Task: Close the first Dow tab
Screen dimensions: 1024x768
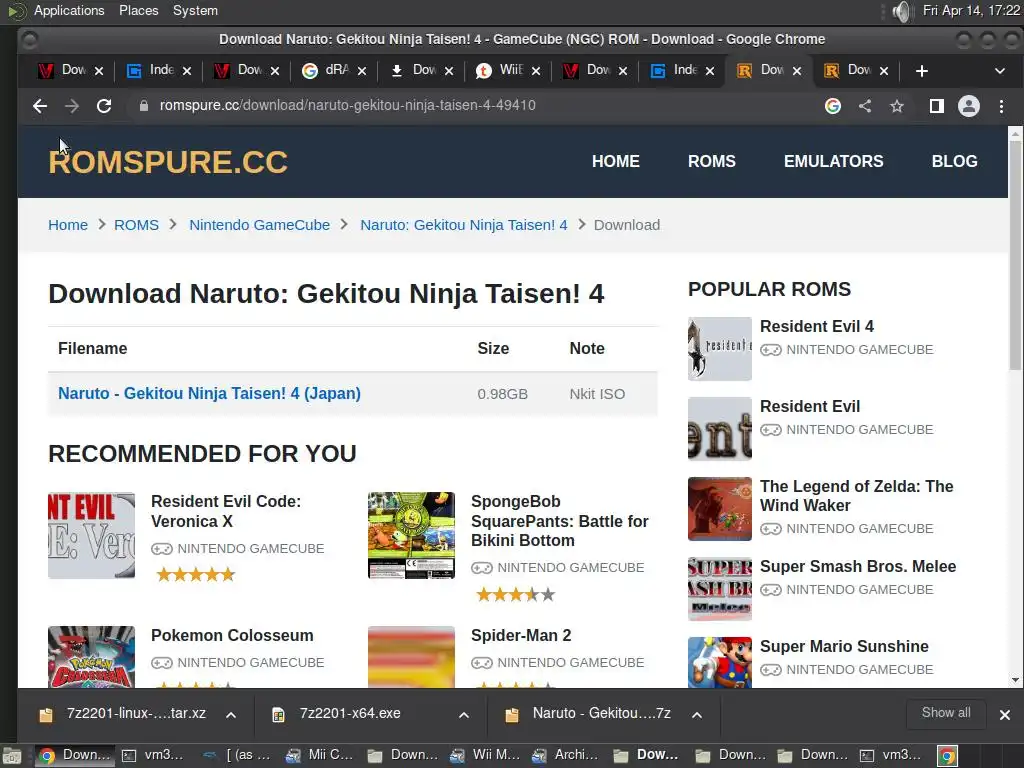Action: (99, 71)
